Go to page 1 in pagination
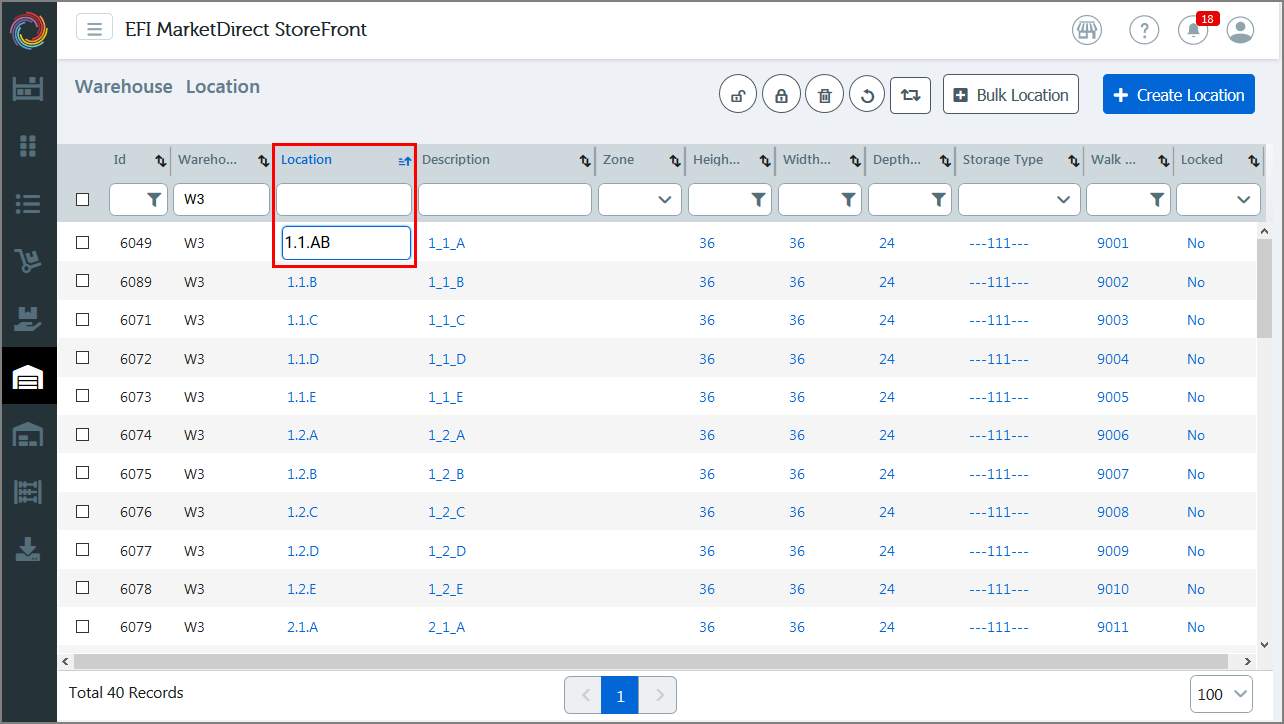 pyautogui.click(x=620, y=695)
